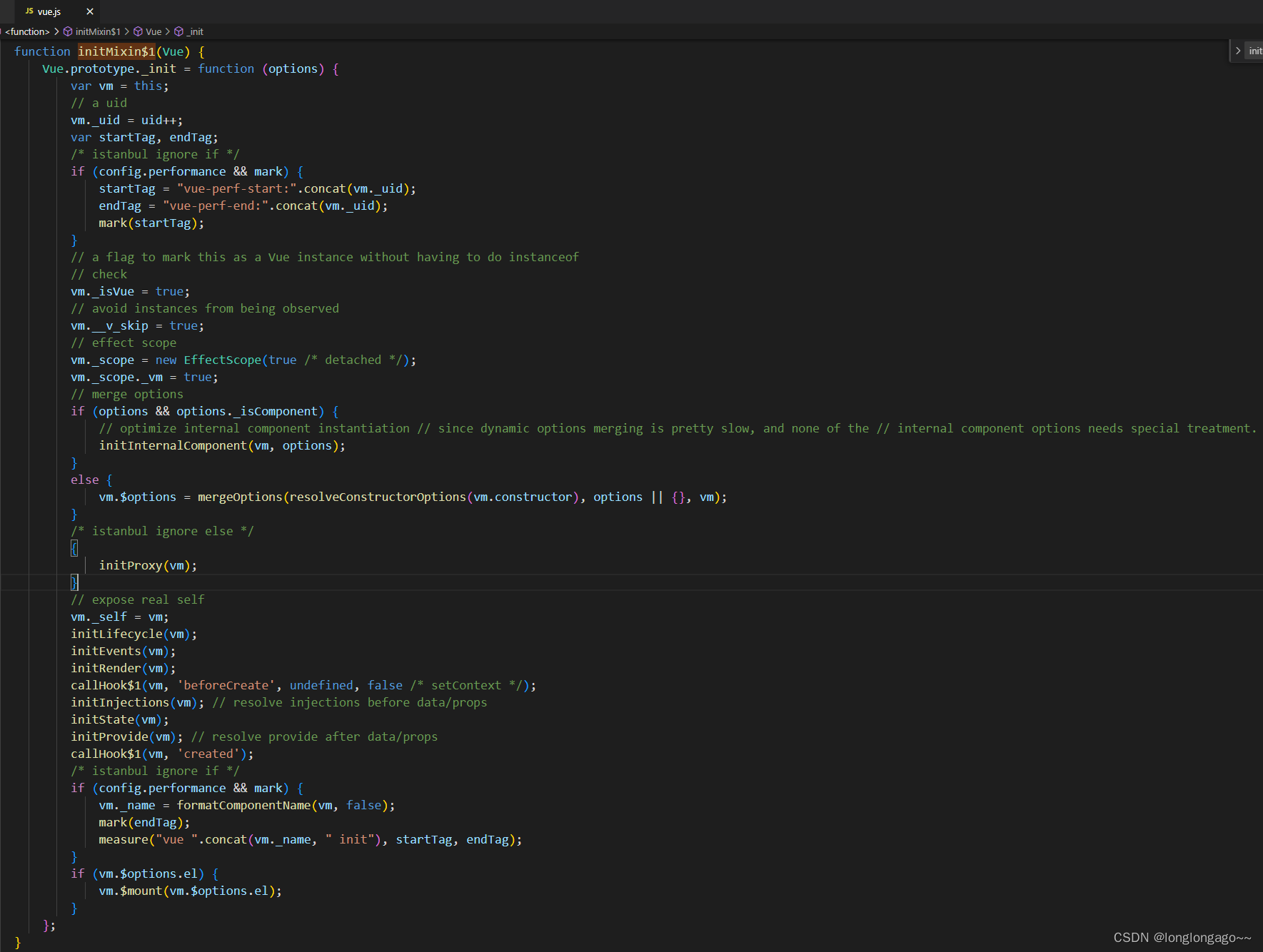
Task: Click the EffectScope constructor name
Action: click(222, 360)
